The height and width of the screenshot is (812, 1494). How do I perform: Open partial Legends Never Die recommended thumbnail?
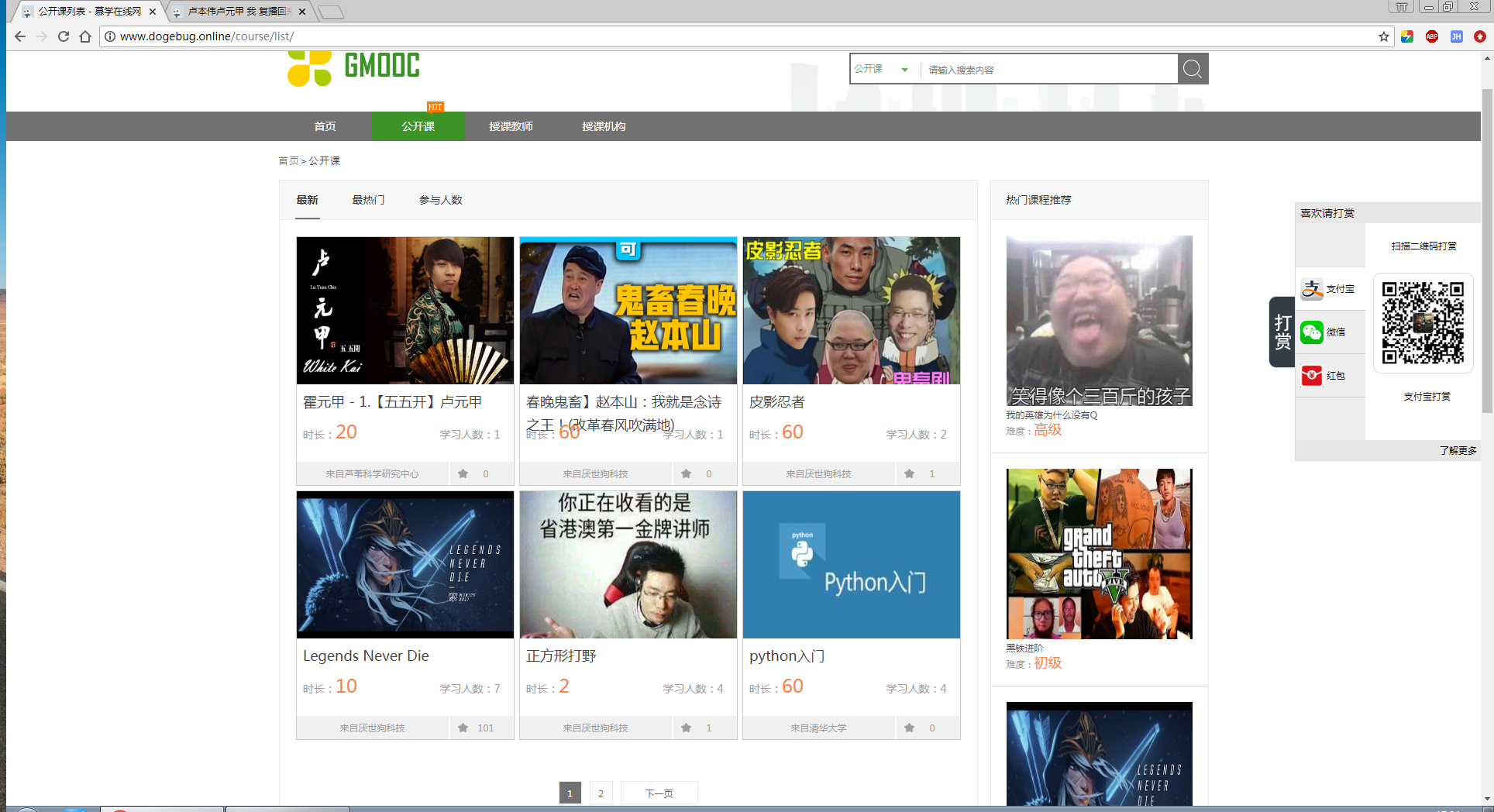click(x=1099, y=754)
